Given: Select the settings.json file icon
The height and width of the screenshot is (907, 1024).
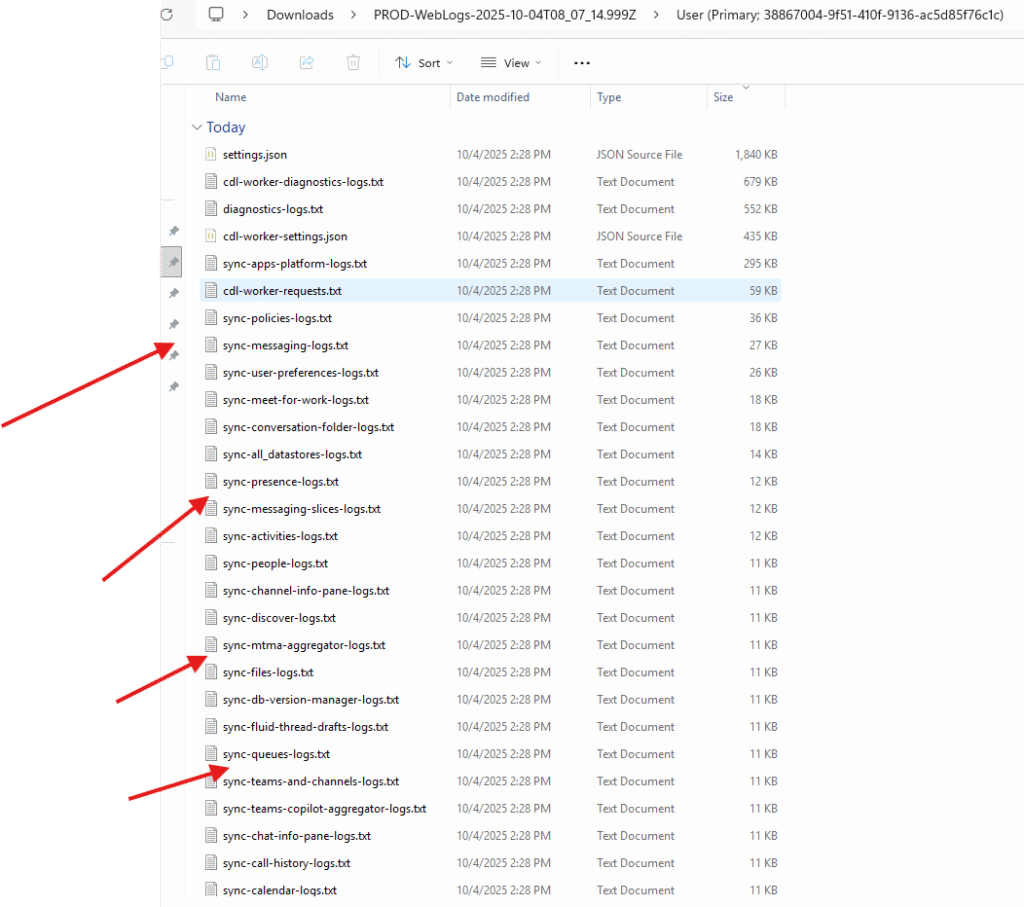Looking at the screenshot, I should click(x=210, y=155).
